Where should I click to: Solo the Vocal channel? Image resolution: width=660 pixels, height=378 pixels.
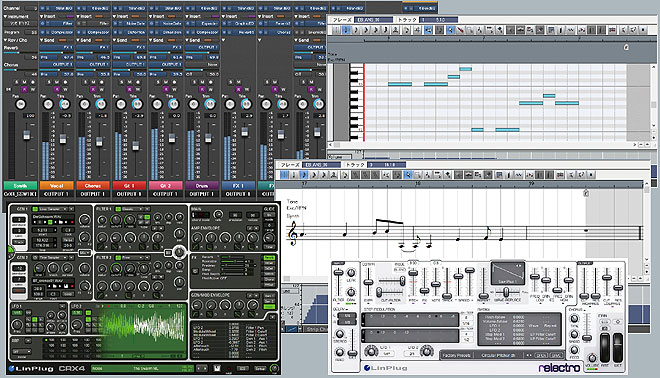pos(49,82)
